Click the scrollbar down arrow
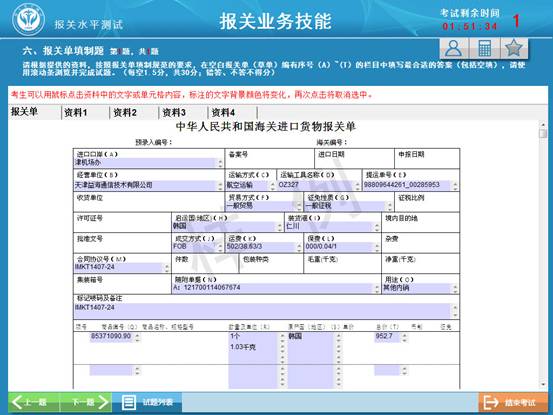Screen dimensions: 553x415 [543, 385]
